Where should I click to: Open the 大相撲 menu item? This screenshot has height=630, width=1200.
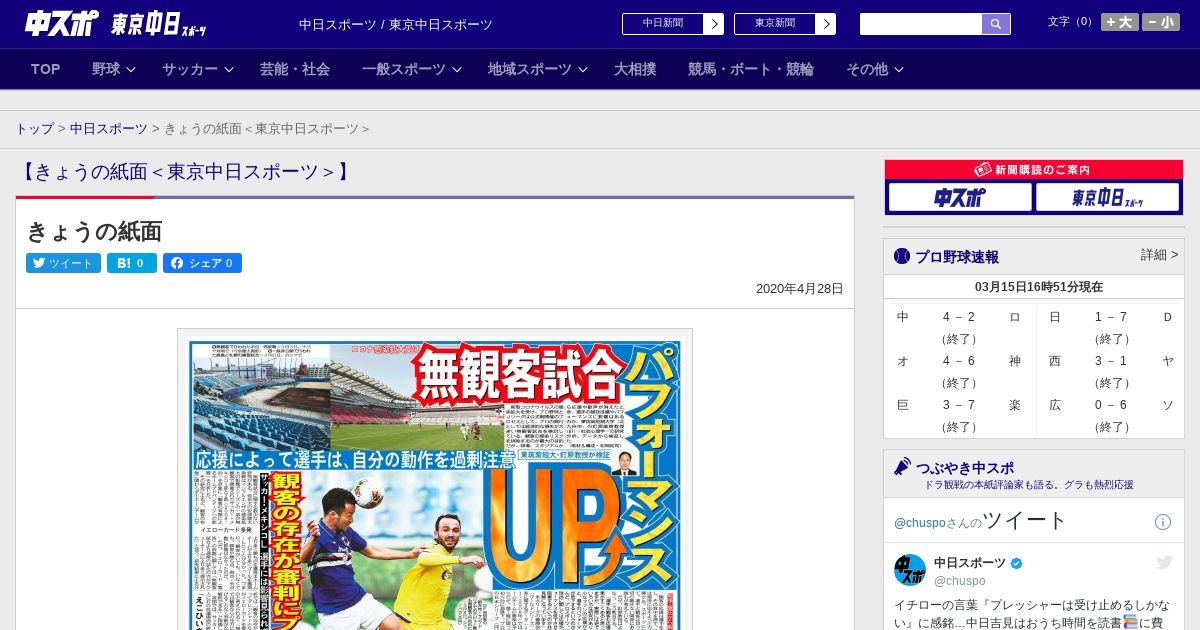pos(635,69)
